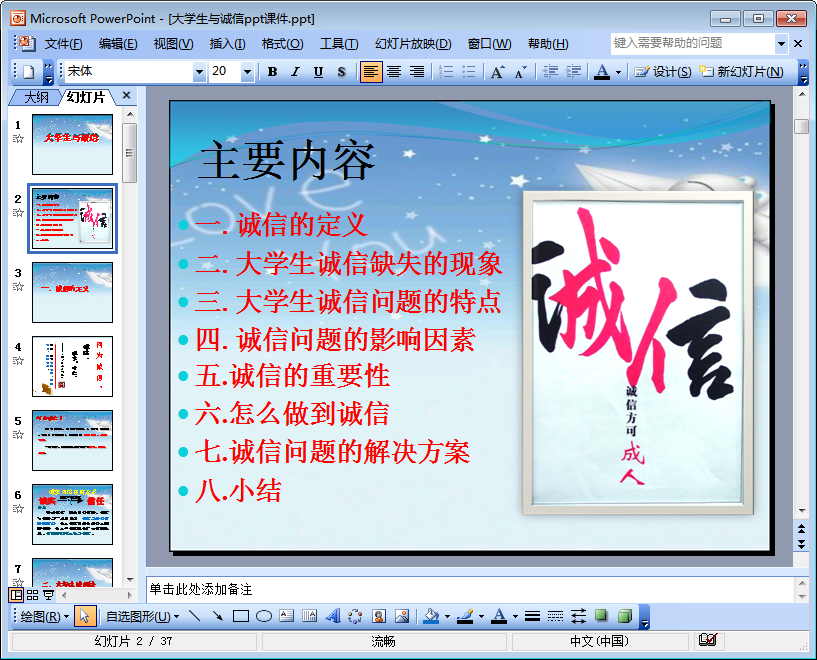817x660 pixels.
Task: Select the Line drawing tool
Action: point(194,617)
